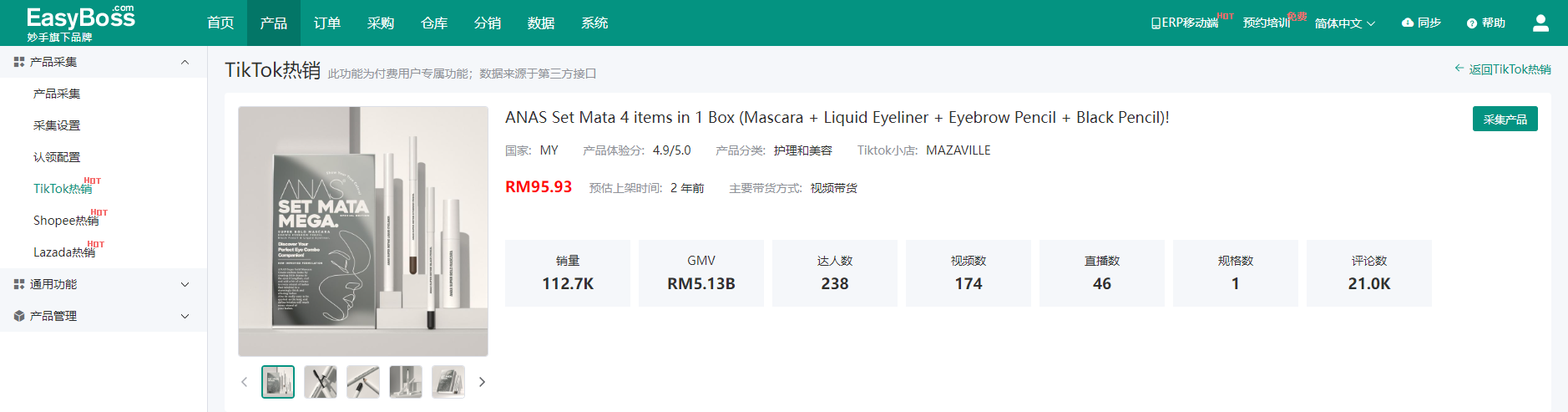This screenshot has width=1568, height=412.
Task: Click the 同步 cloud sync icon
Action: (x=1407, y=23)
